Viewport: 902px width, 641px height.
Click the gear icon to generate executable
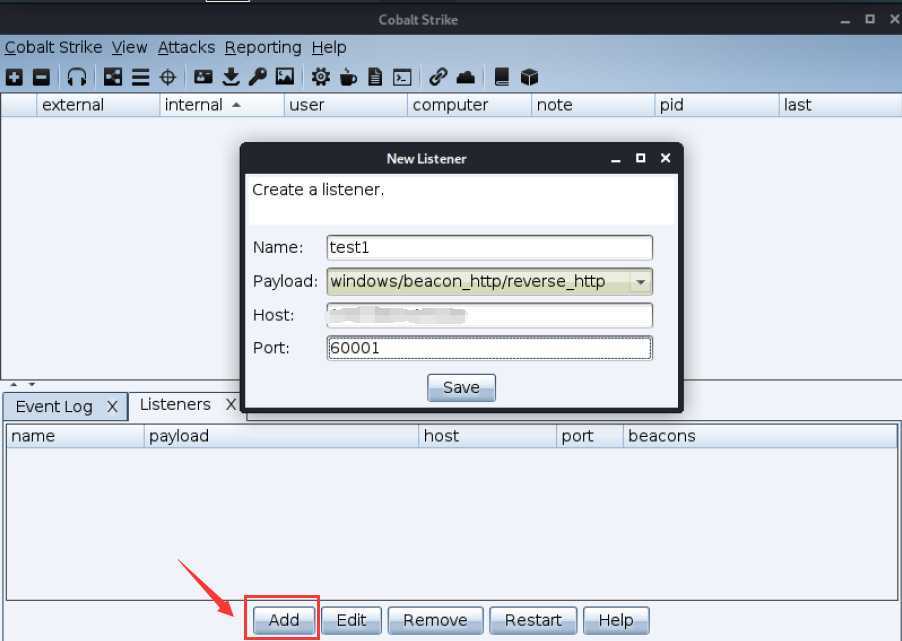(320, 77)
